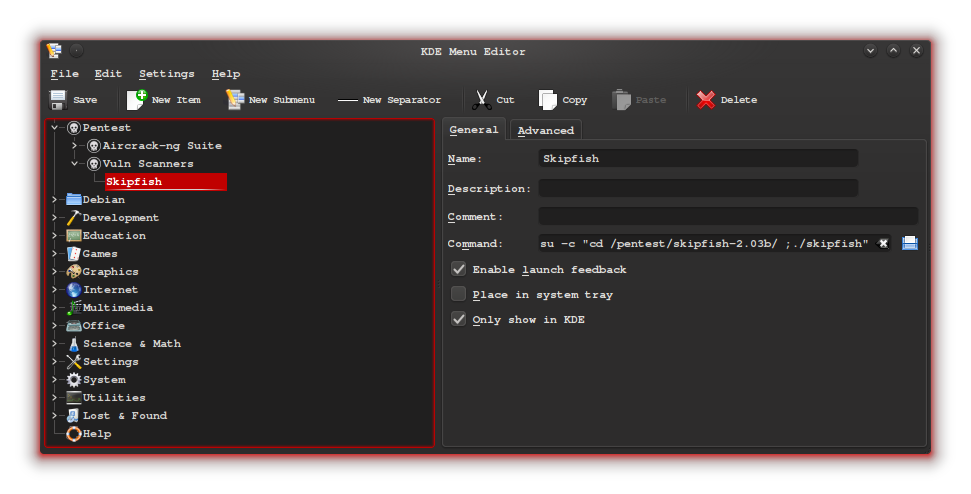Screen dimensions: 971x494
Task: Click the Save toolbar icon
Action: (x=58, y=100)
